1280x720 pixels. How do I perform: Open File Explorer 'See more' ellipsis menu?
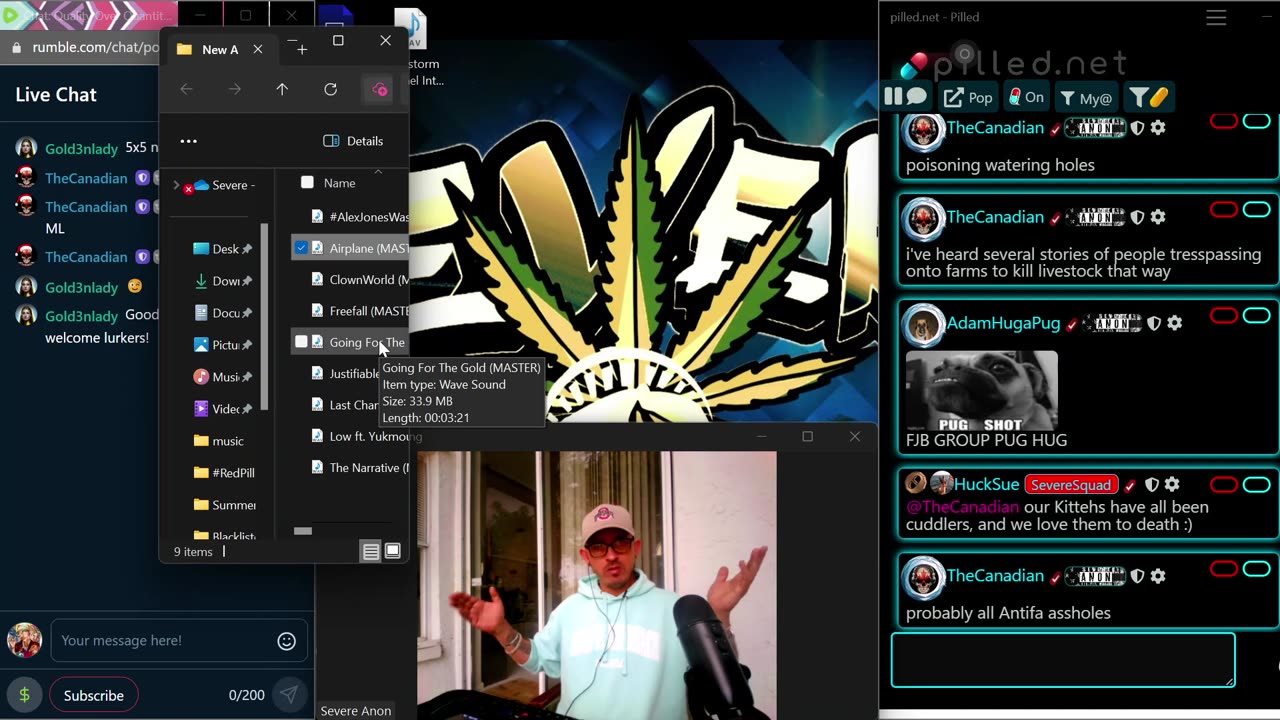188,141
